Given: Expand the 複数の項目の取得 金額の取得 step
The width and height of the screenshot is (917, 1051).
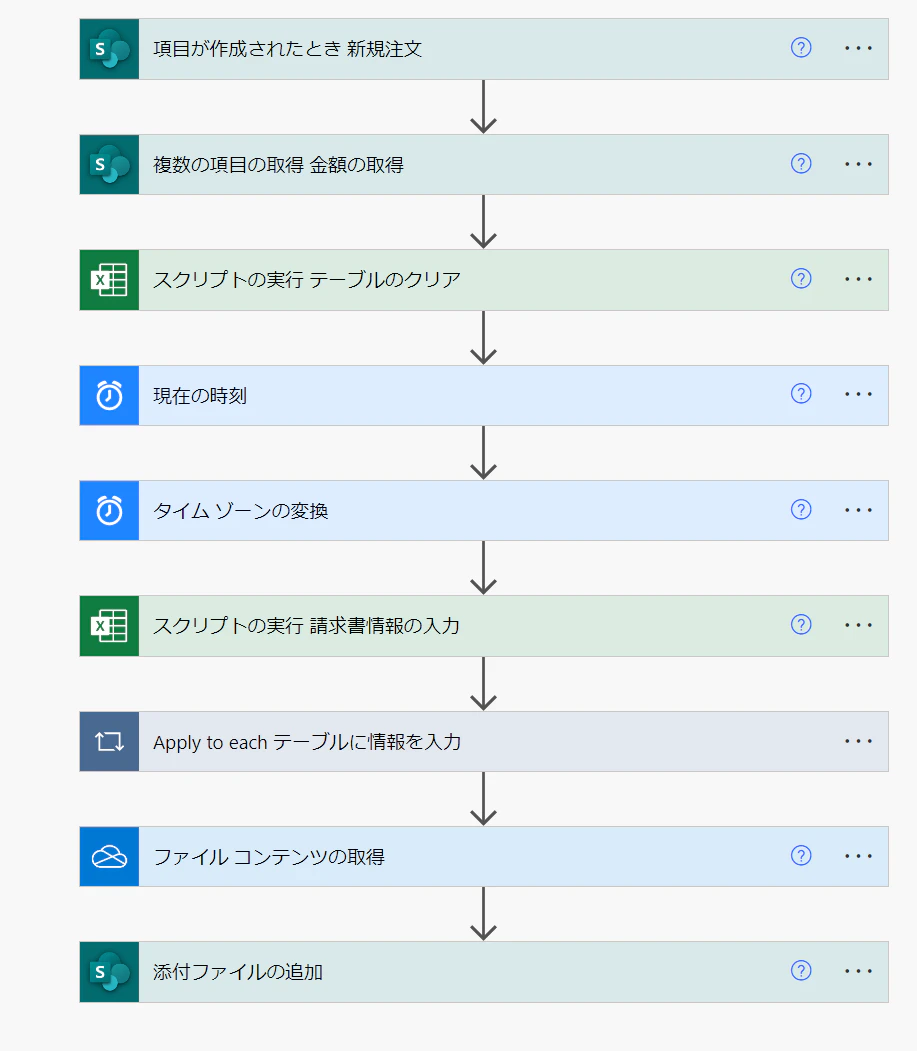Looking at the screenshot, I should tap(484, 165).
